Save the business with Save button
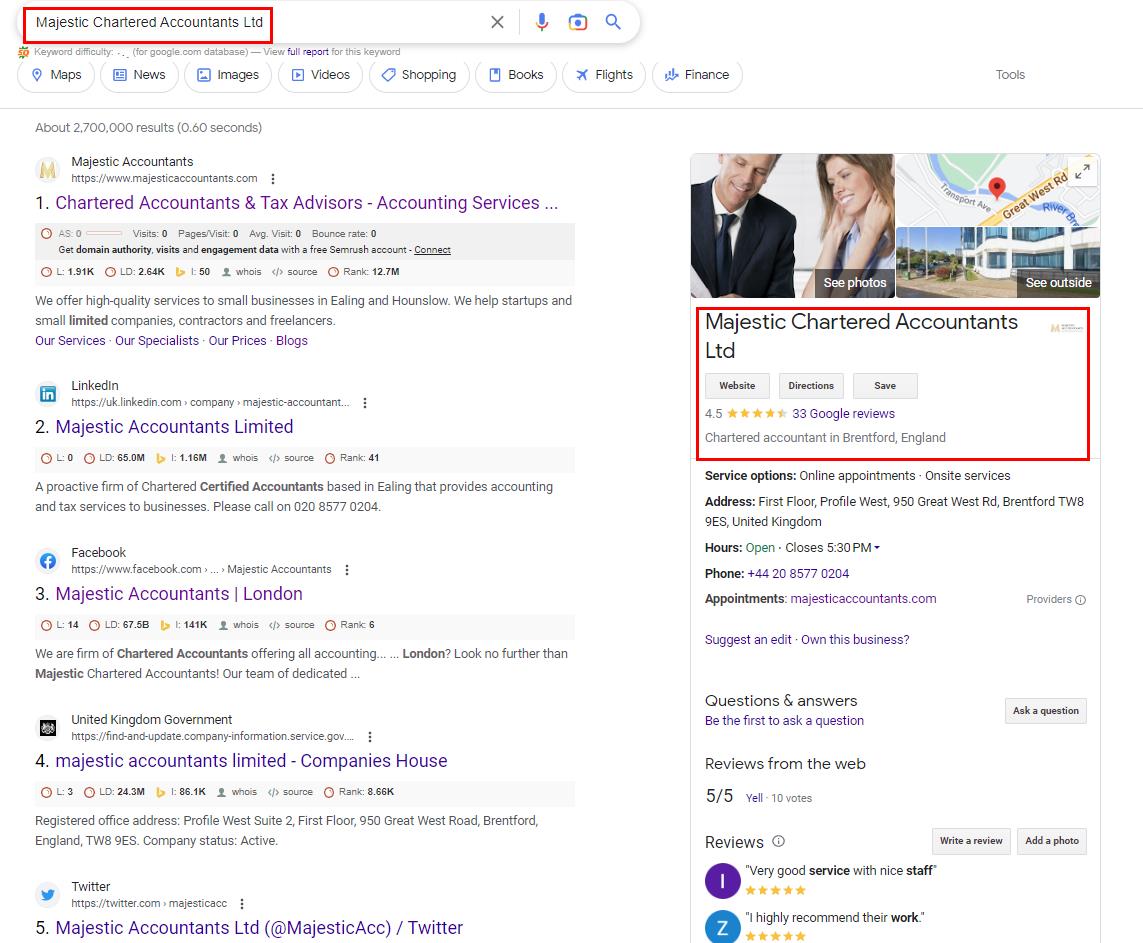Screen dimensions: 1143x943 885,386
